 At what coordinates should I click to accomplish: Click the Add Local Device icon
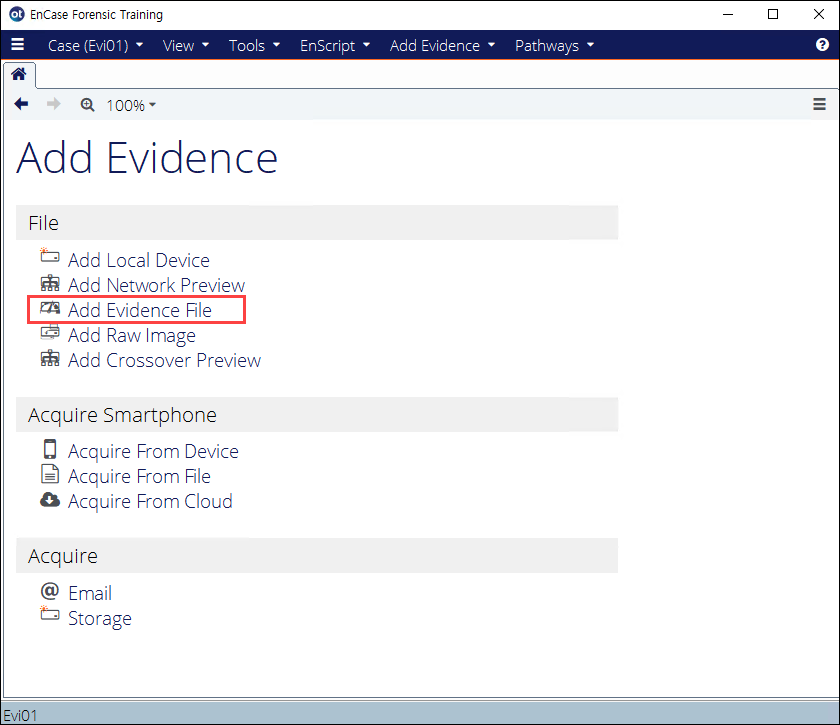click(50, 255)
